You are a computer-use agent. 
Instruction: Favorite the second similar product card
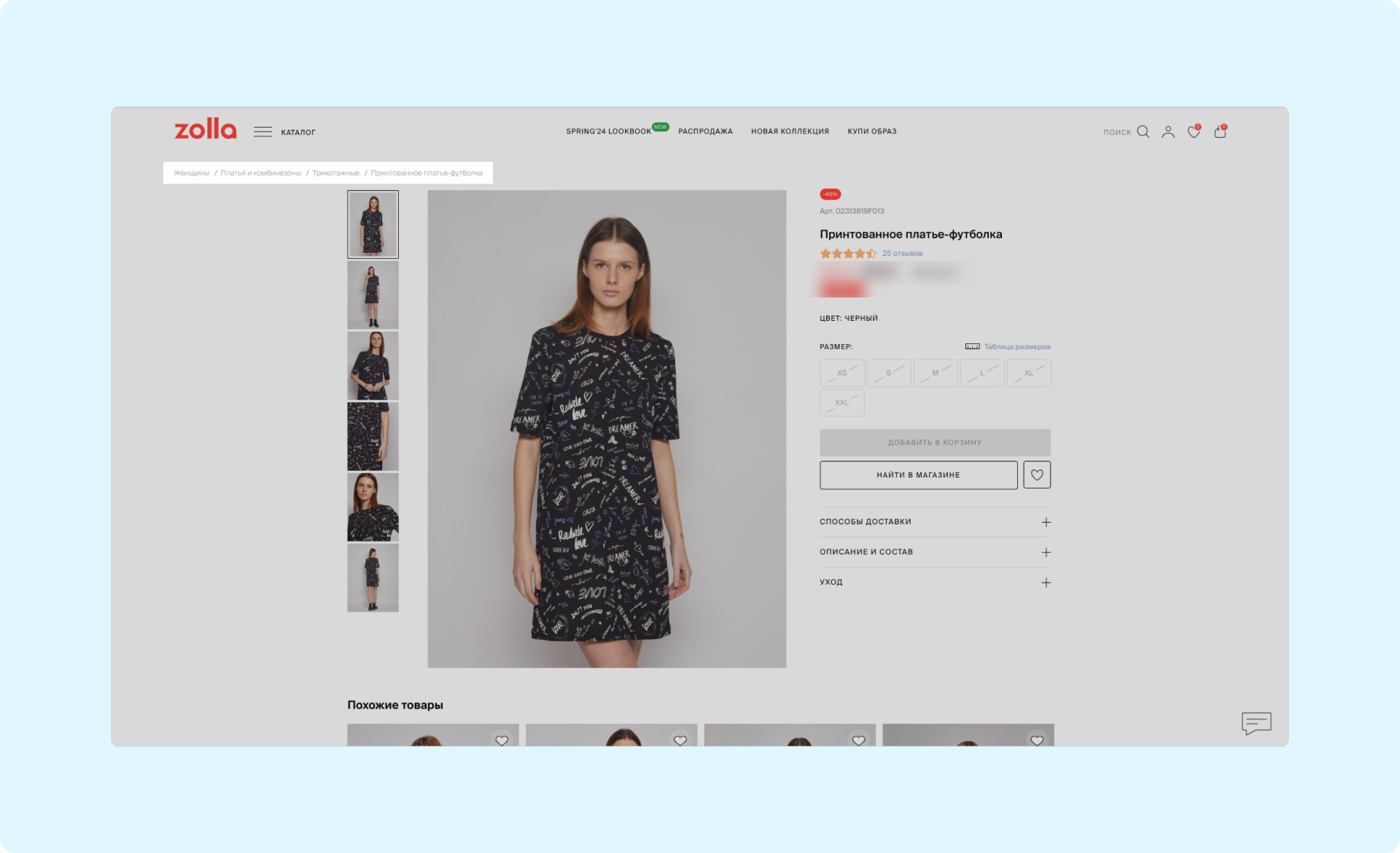680,741
